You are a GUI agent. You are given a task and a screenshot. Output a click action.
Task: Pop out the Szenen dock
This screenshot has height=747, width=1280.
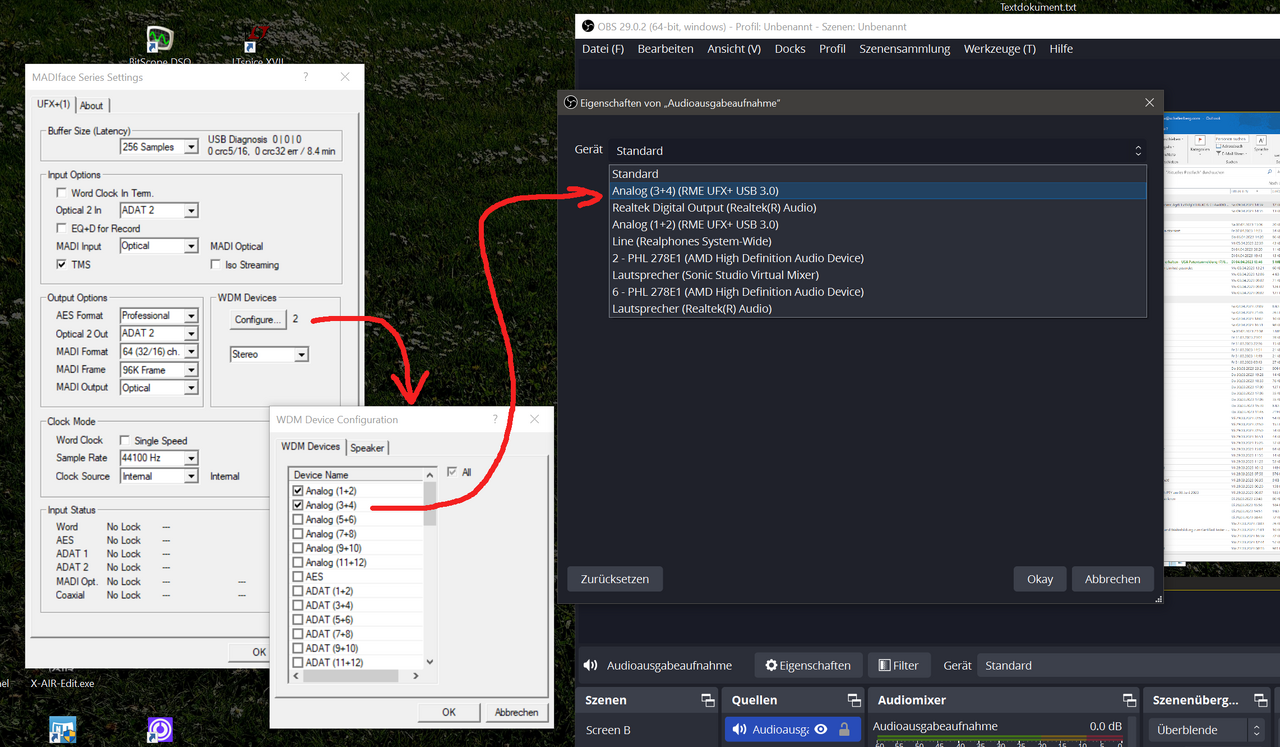(707, 700)
